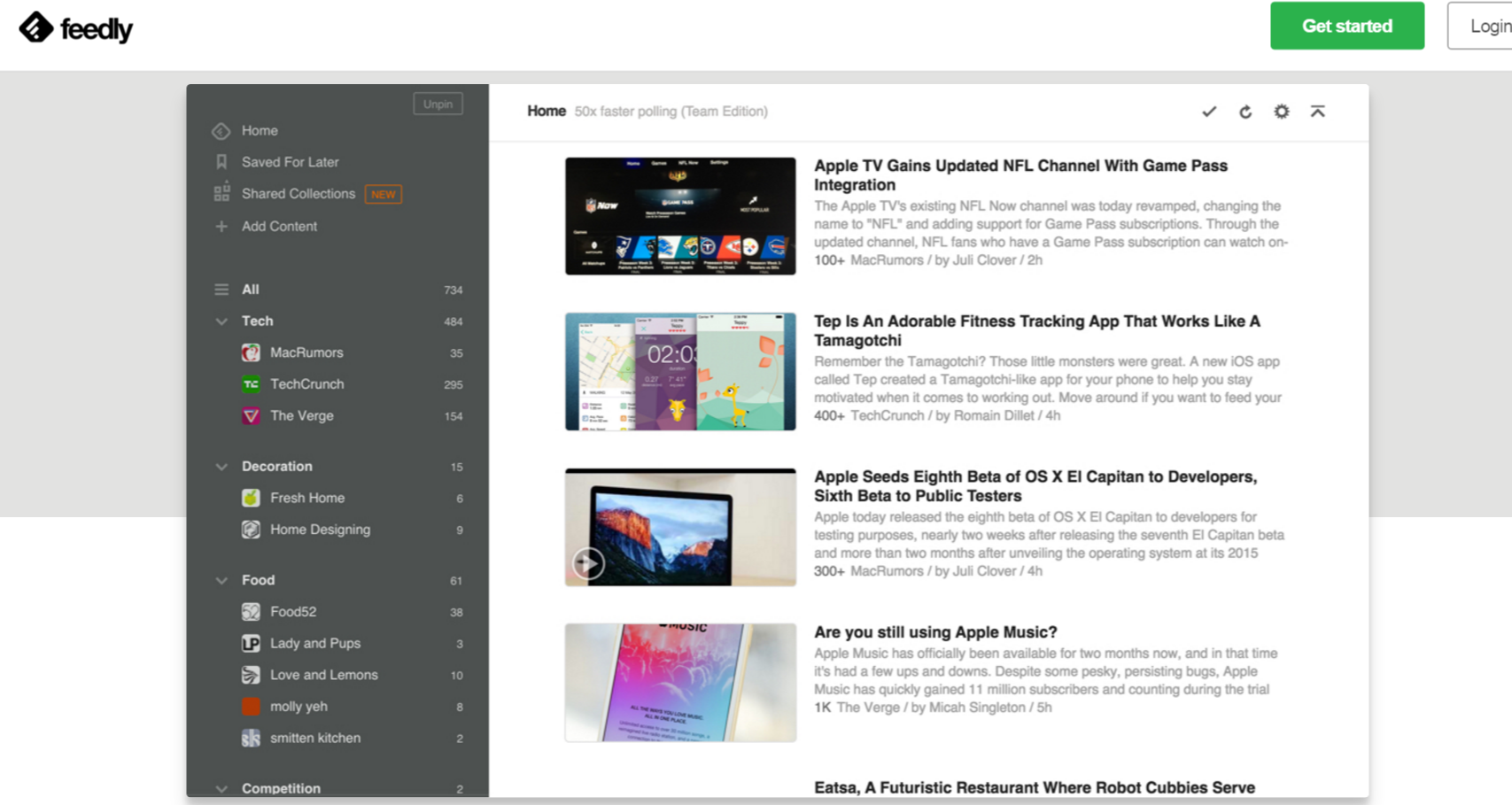
Task: Play the OS X El Capitan video thumbnail
Action: pyautogui.click(x=588, y=563)
